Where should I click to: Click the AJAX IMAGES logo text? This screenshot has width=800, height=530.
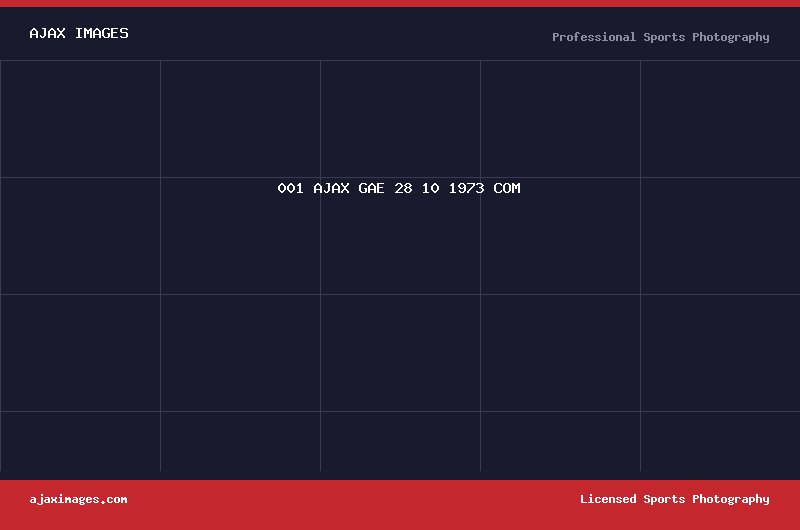79,34
